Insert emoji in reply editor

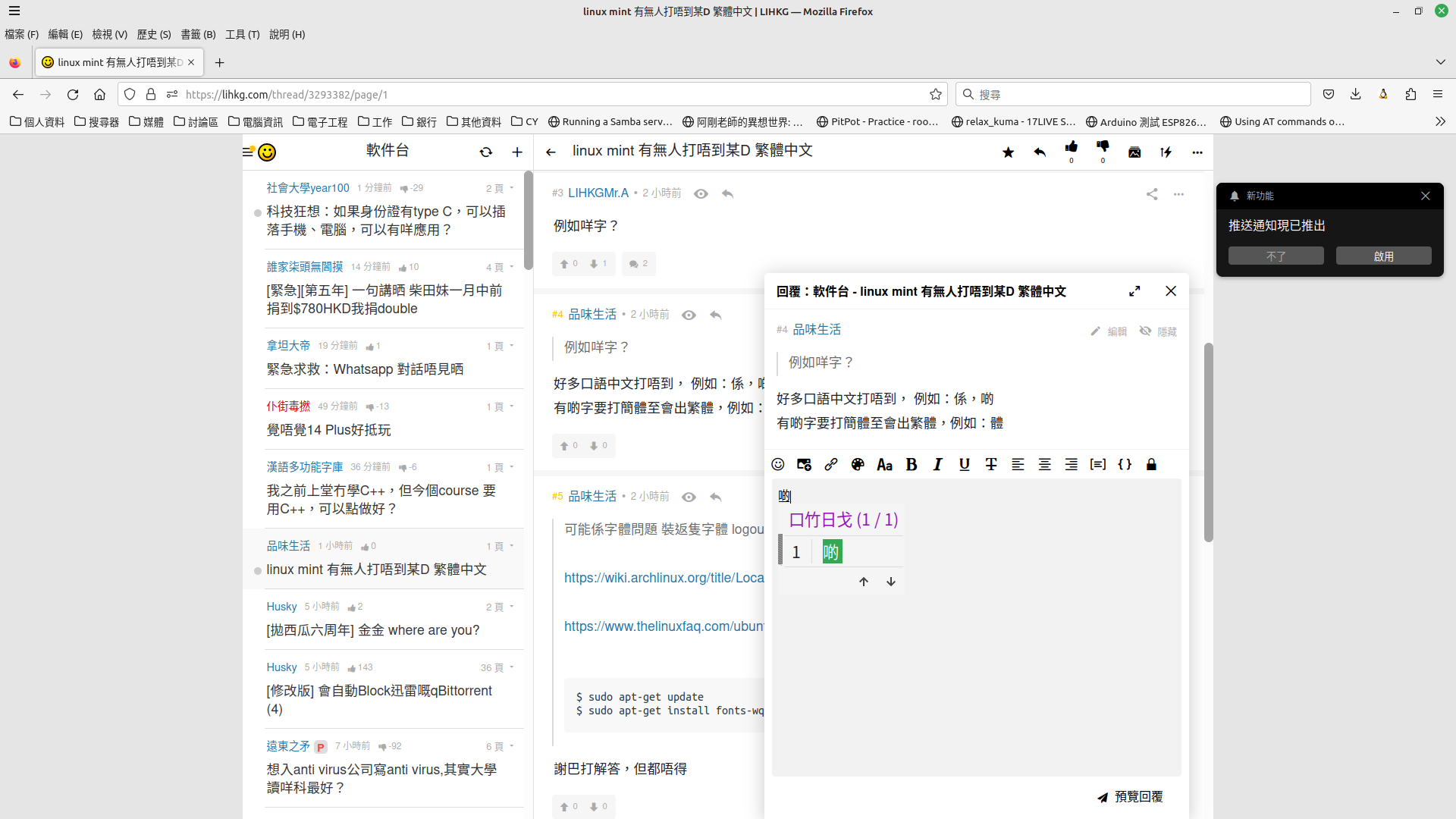pyautogui.click(x=778, y=464)
